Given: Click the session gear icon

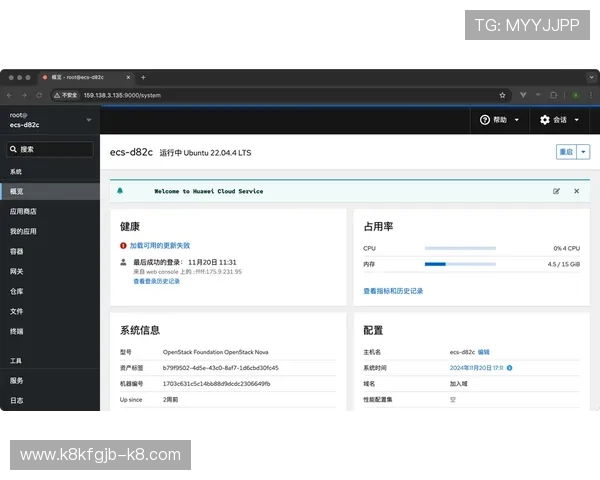Looking at the screenshot, I should point(545,120).
